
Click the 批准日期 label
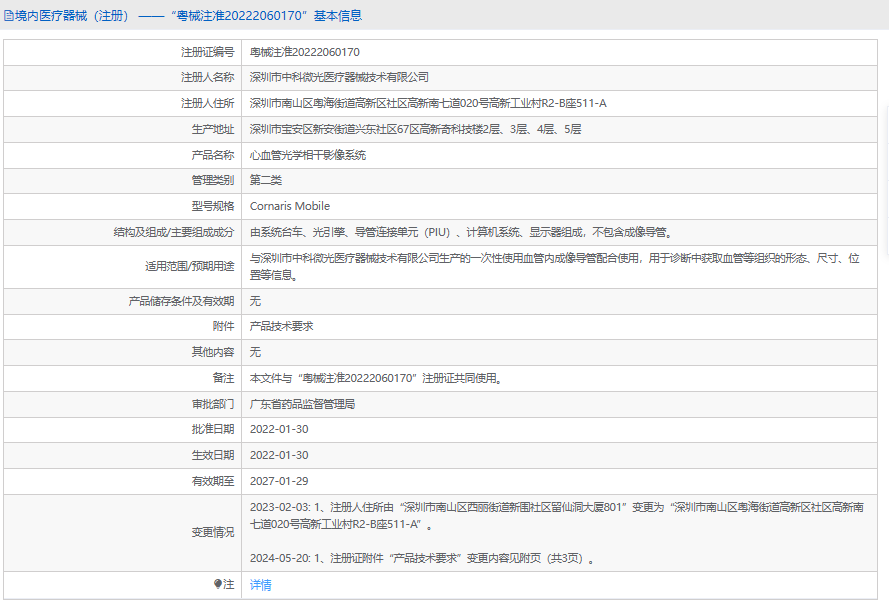point(213,430)
